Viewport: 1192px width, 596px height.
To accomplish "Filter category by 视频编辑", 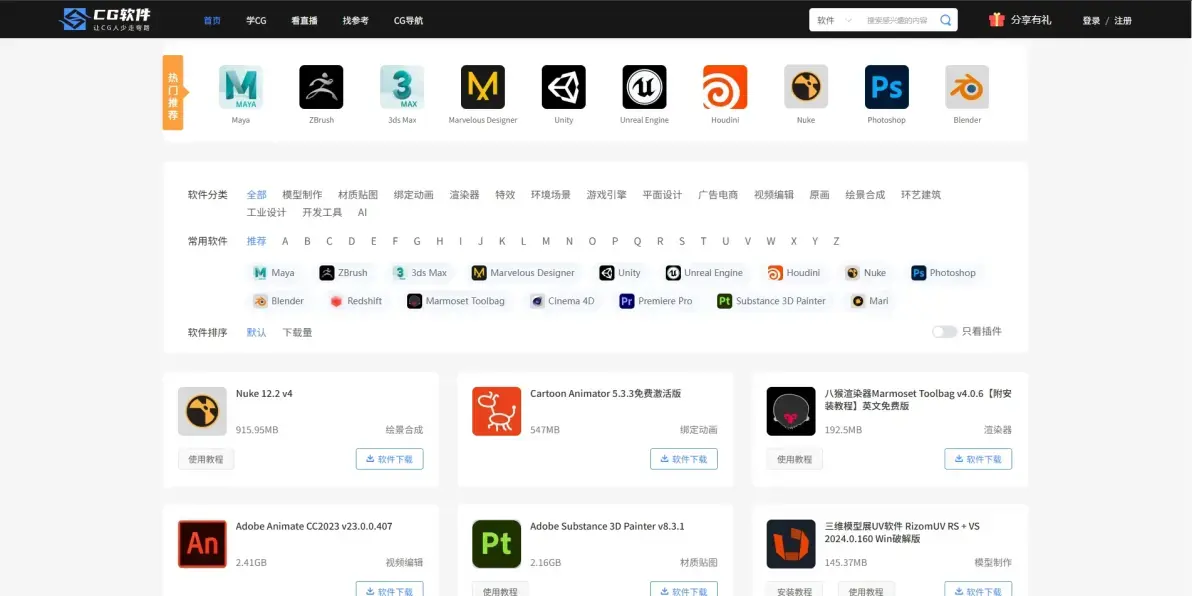I will coord(774,195).
